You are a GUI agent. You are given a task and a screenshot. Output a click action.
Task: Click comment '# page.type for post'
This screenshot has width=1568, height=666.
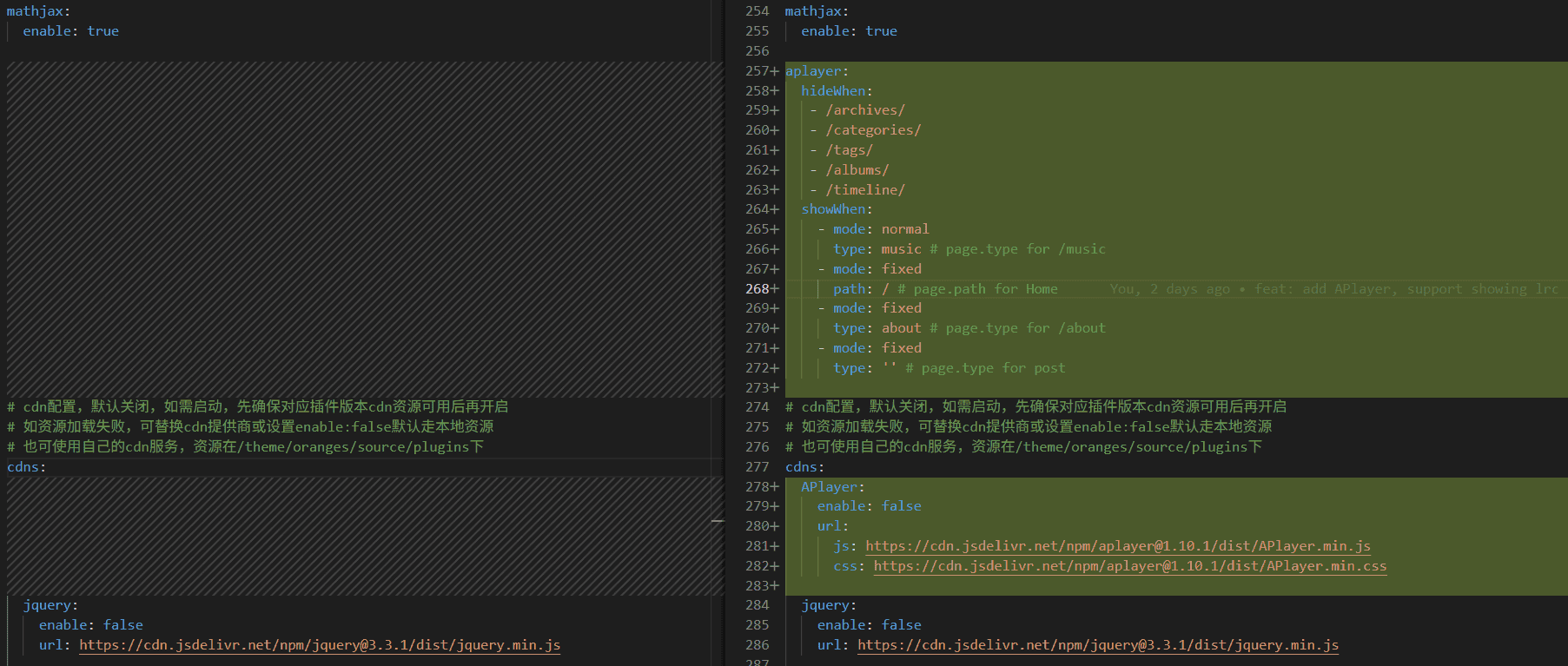coord(985,368)
